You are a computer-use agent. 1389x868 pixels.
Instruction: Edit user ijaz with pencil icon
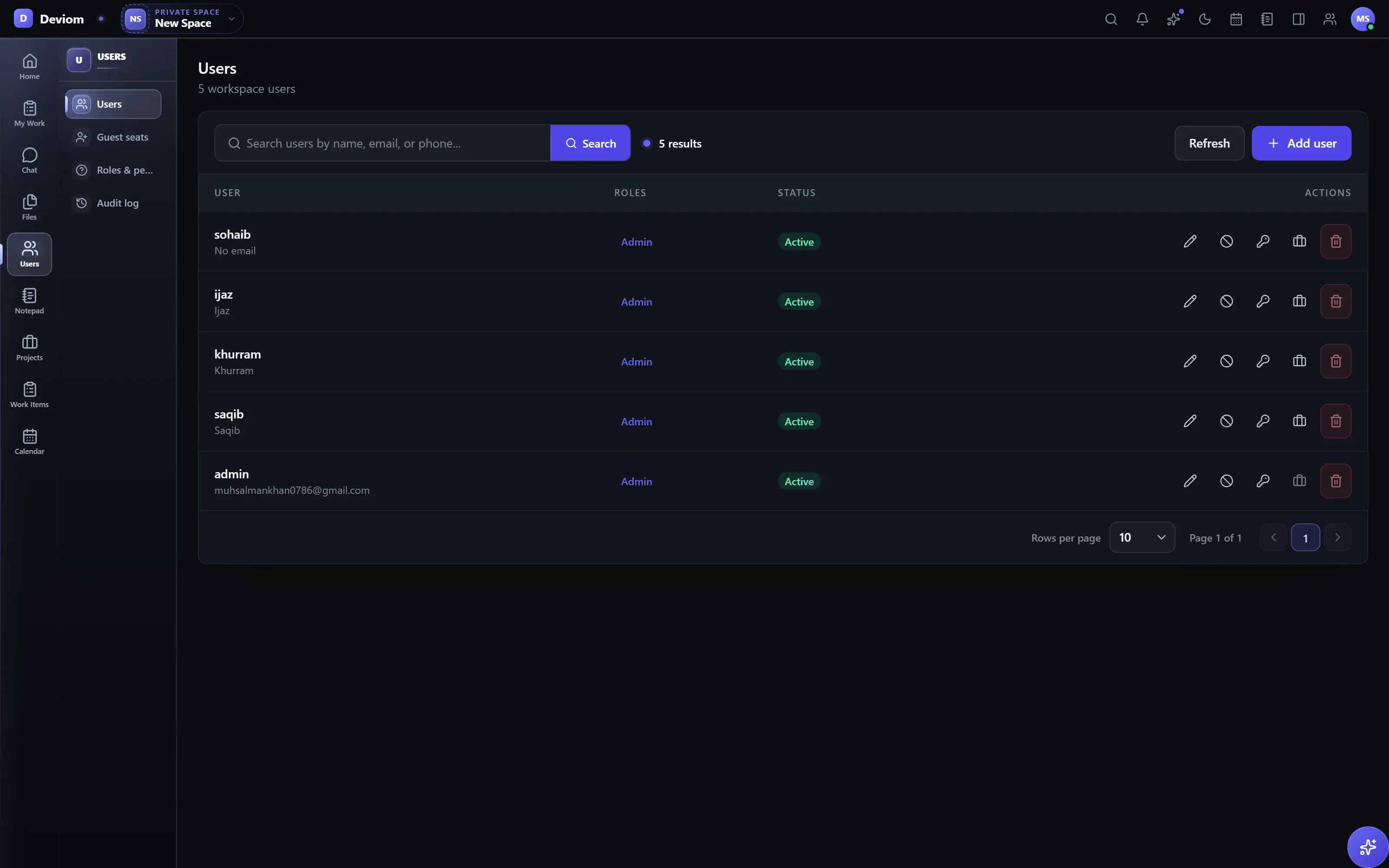tap(1190, 301)
